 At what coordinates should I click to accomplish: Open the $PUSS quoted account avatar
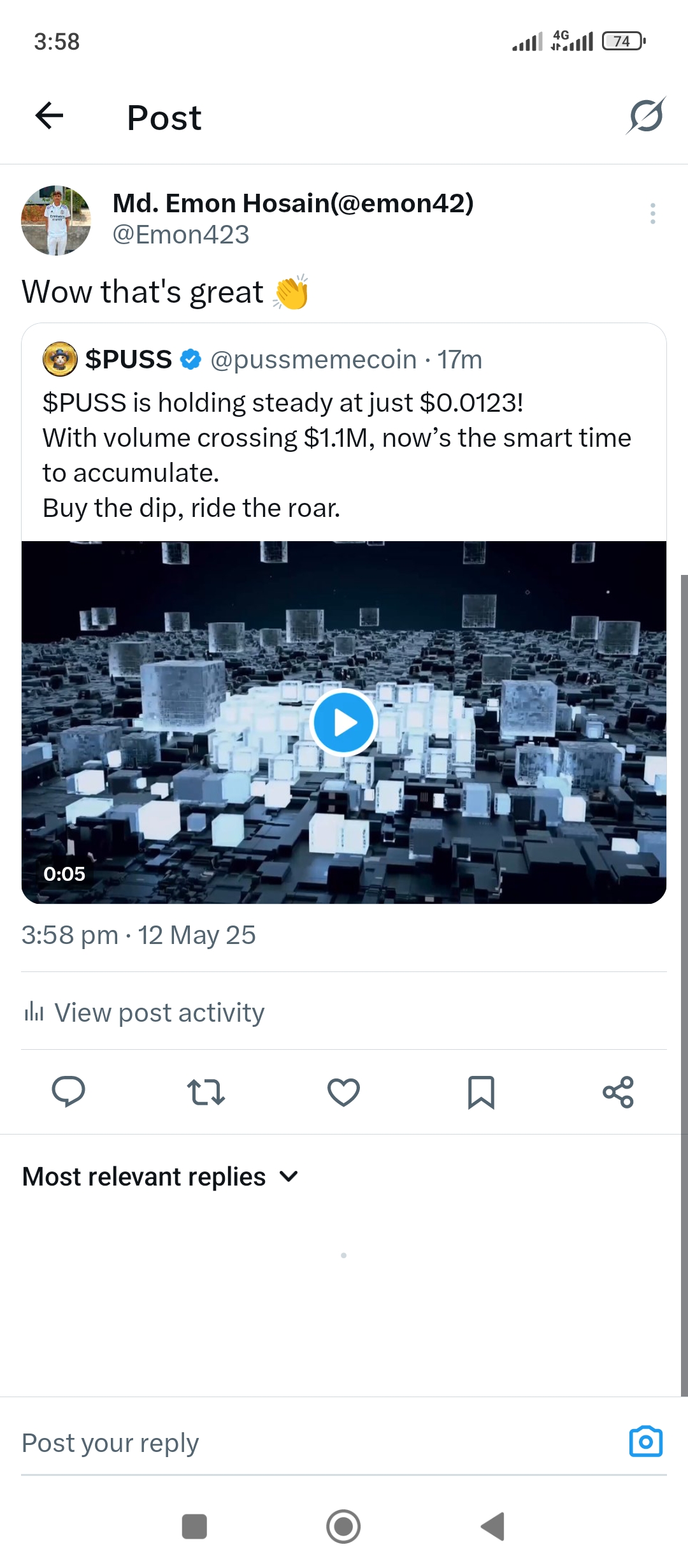60,359
